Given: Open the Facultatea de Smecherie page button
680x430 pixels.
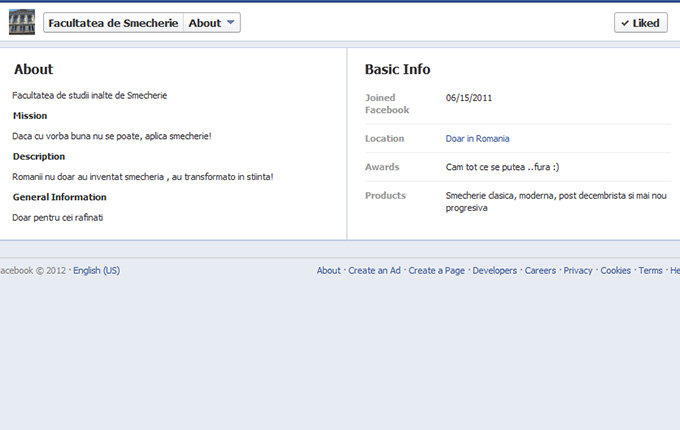Looking at the screenshot, I should [113, 23].
